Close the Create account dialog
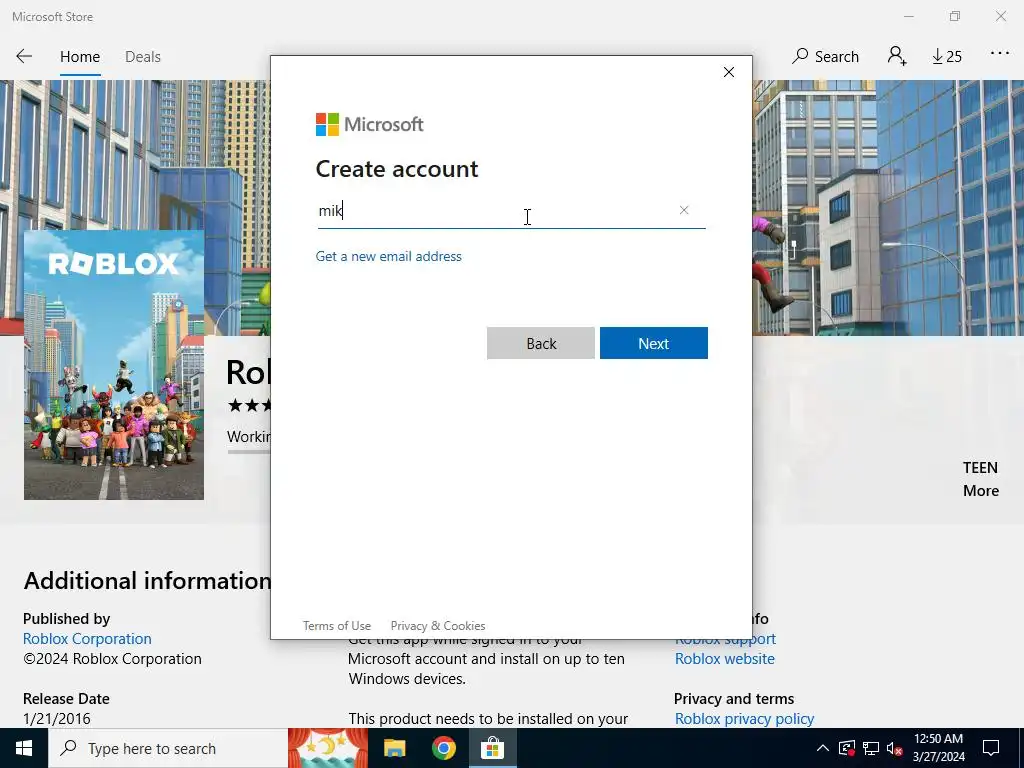Screen dimensions: 1024x768 729,72
